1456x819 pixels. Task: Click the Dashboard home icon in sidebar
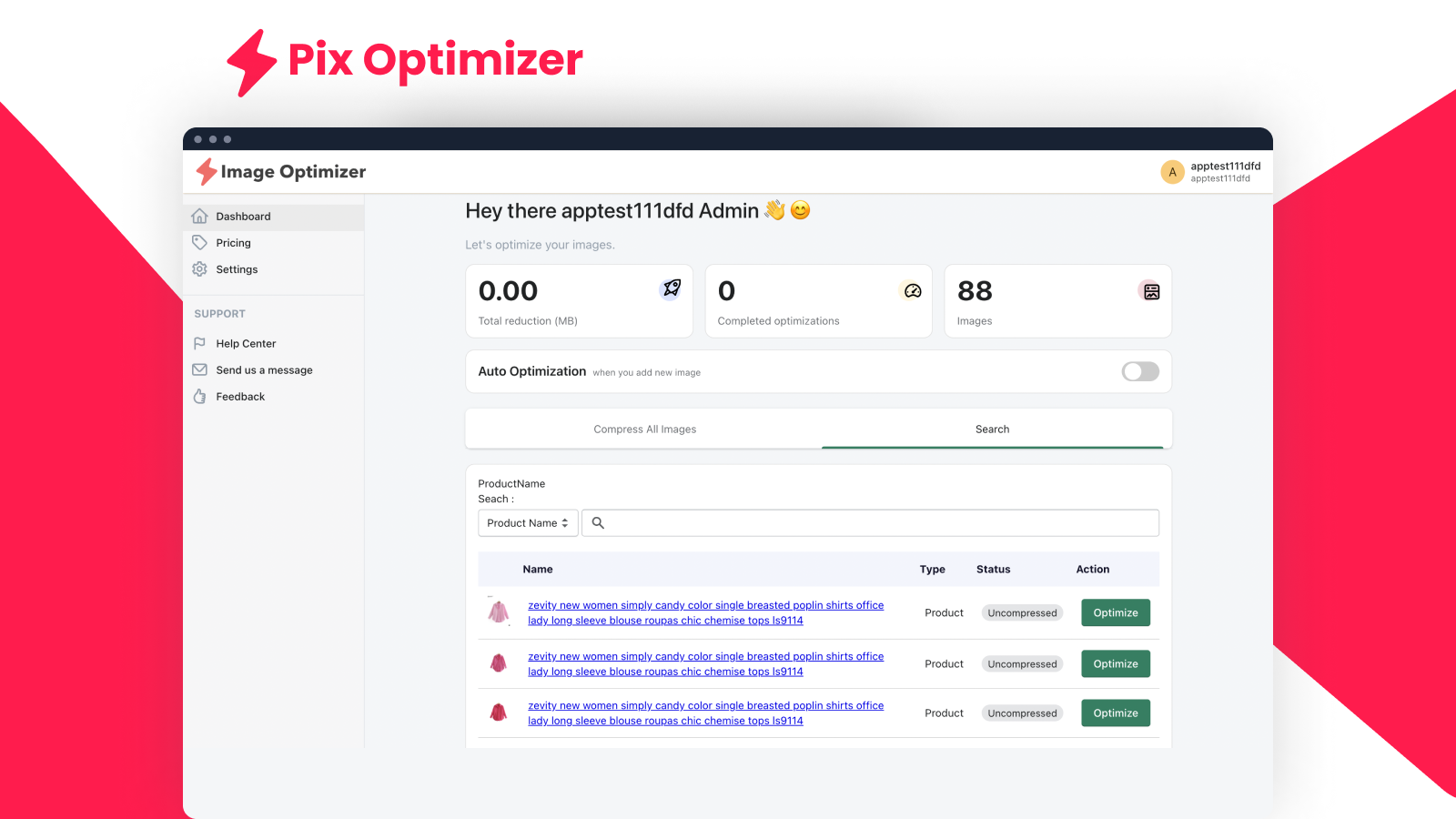199,217
